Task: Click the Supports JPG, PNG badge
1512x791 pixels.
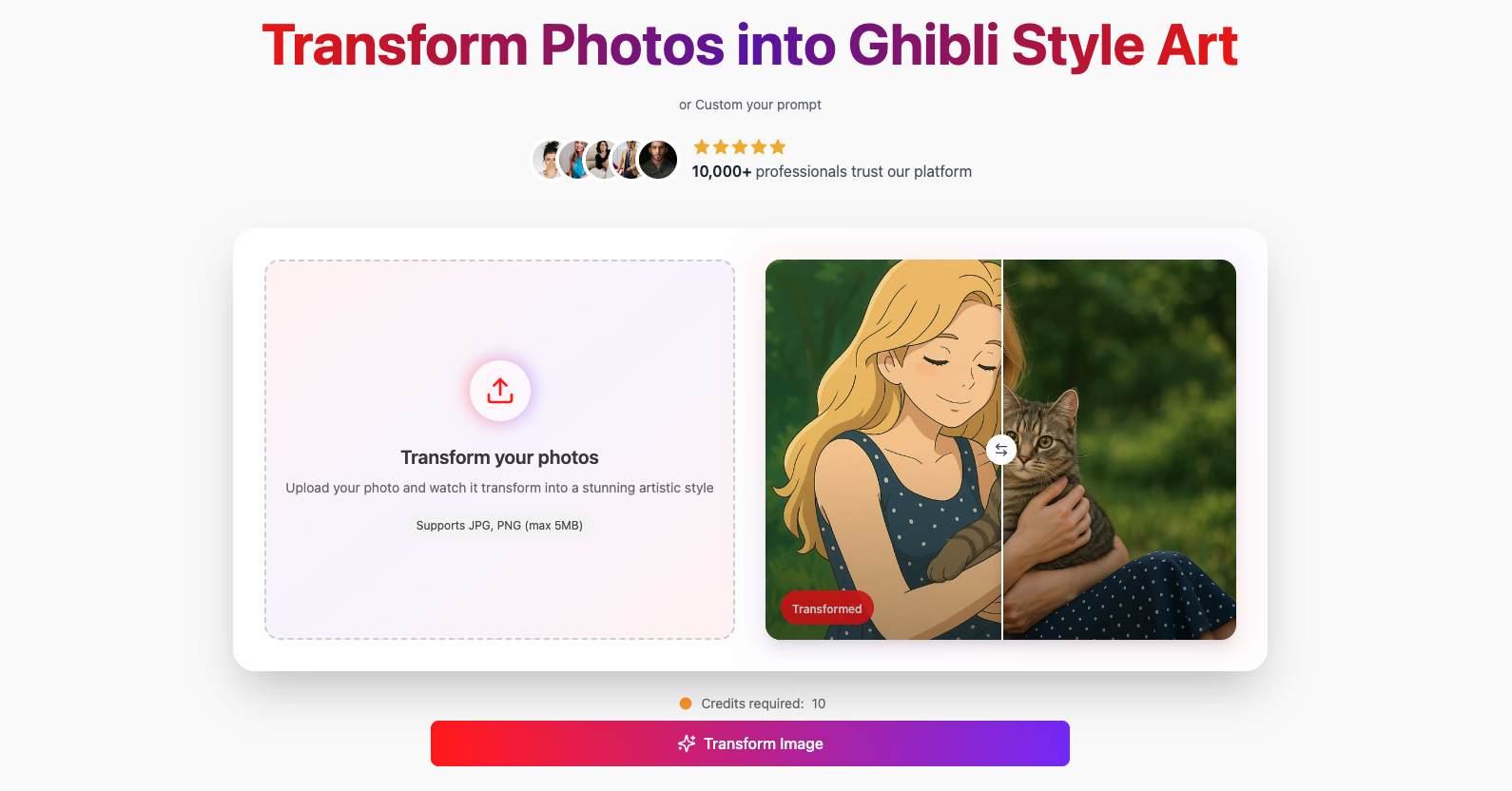Action: 499,526
